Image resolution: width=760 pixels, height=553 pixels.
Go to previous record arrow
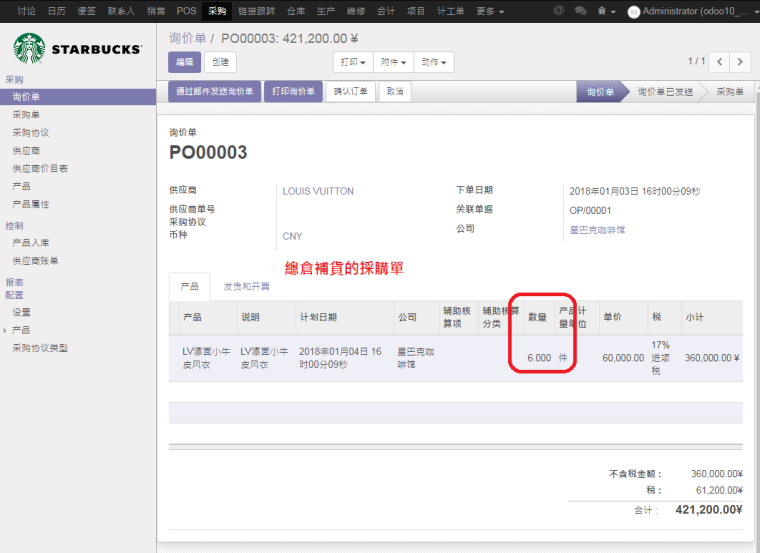[x=719, y=62]
